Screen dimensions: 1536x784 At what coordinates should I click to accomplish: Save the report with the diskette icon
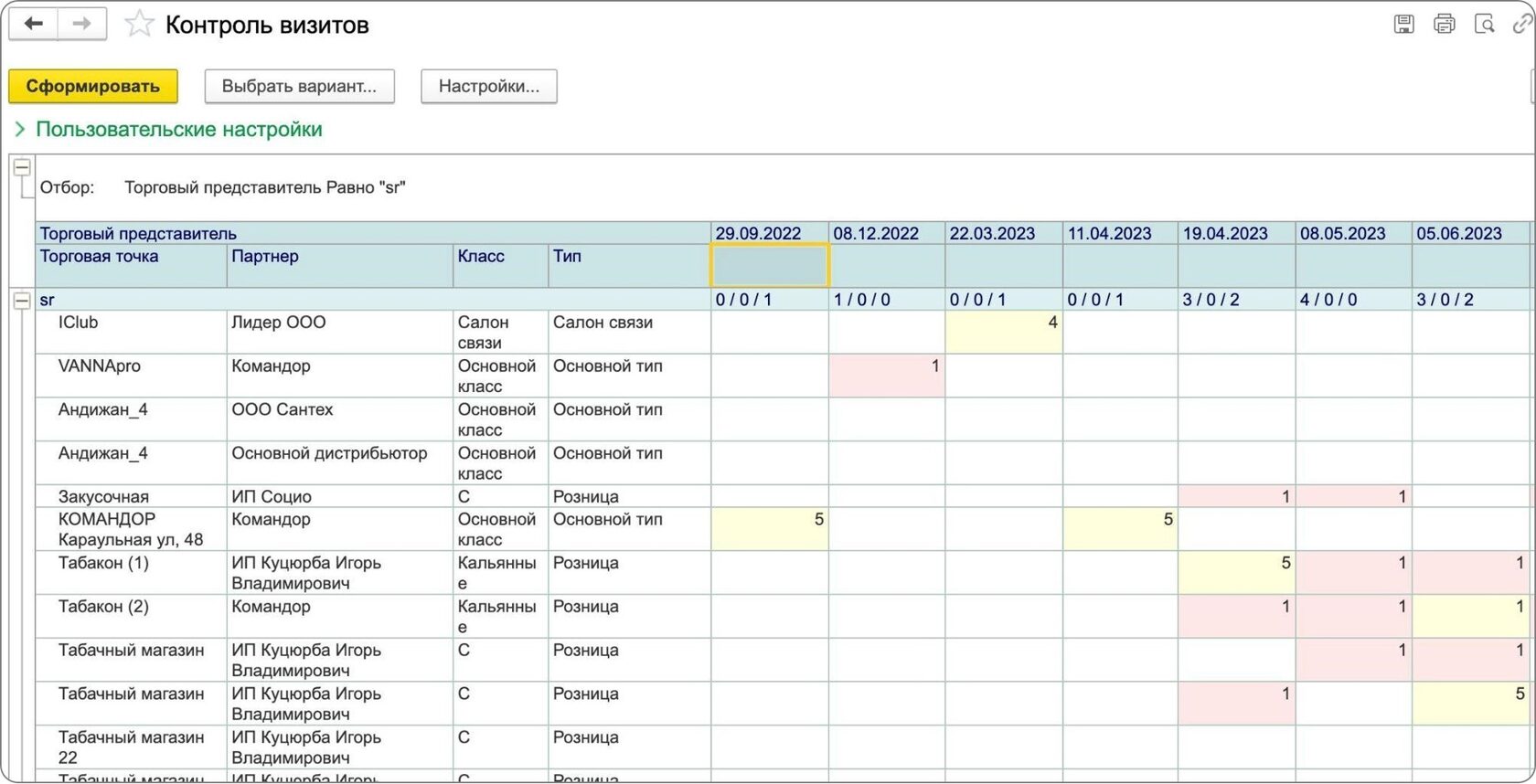(1403, 25)
